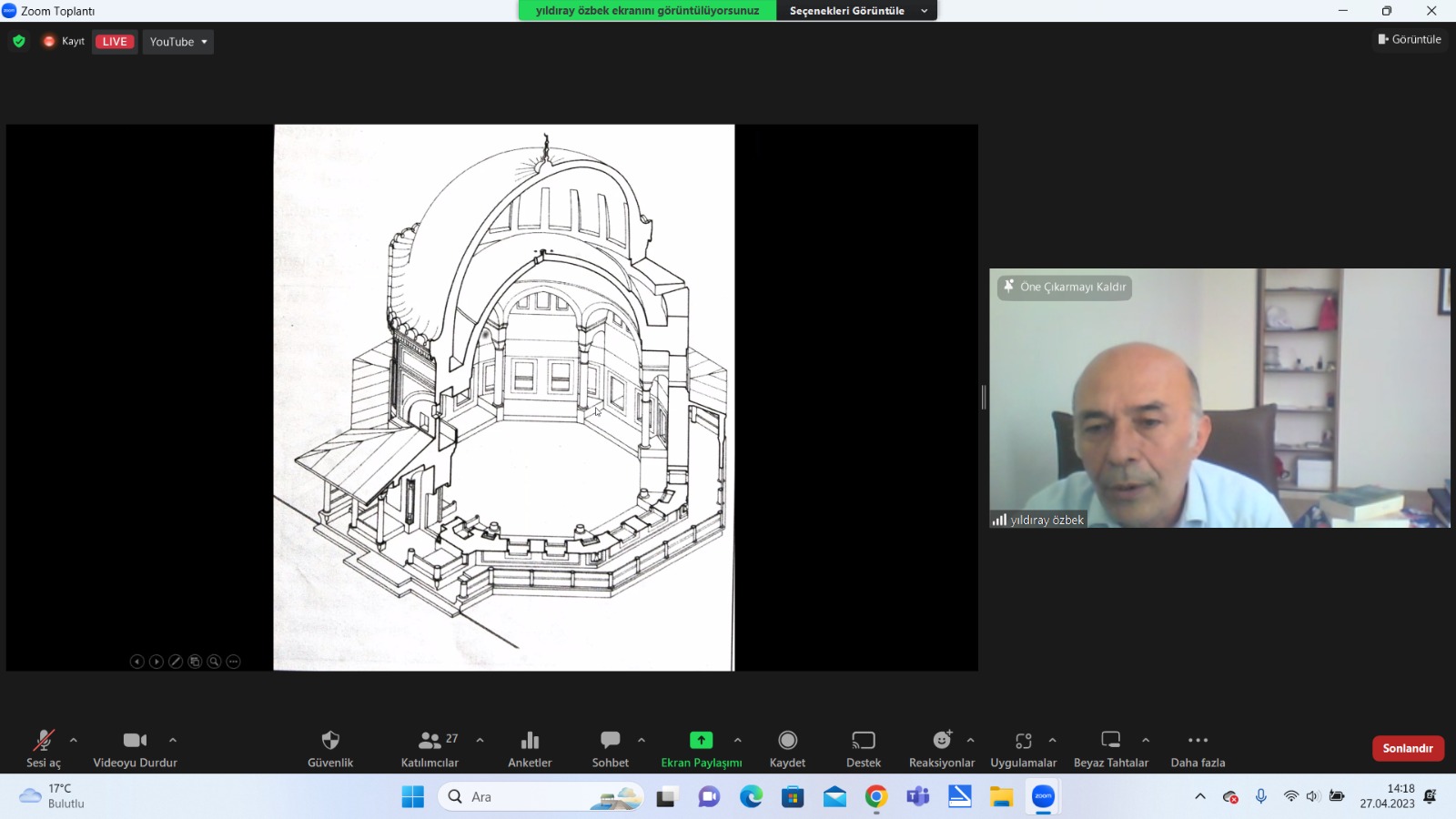
Task: Show hidden system tray icons
Action: (x=1200, y=796)
